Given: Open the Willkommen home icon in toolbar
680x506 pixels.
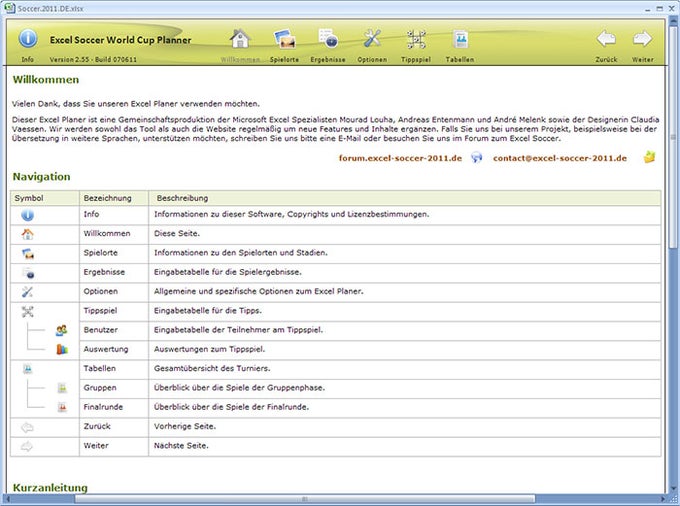Looking at the screenshot, I should [x=240, y=39].
